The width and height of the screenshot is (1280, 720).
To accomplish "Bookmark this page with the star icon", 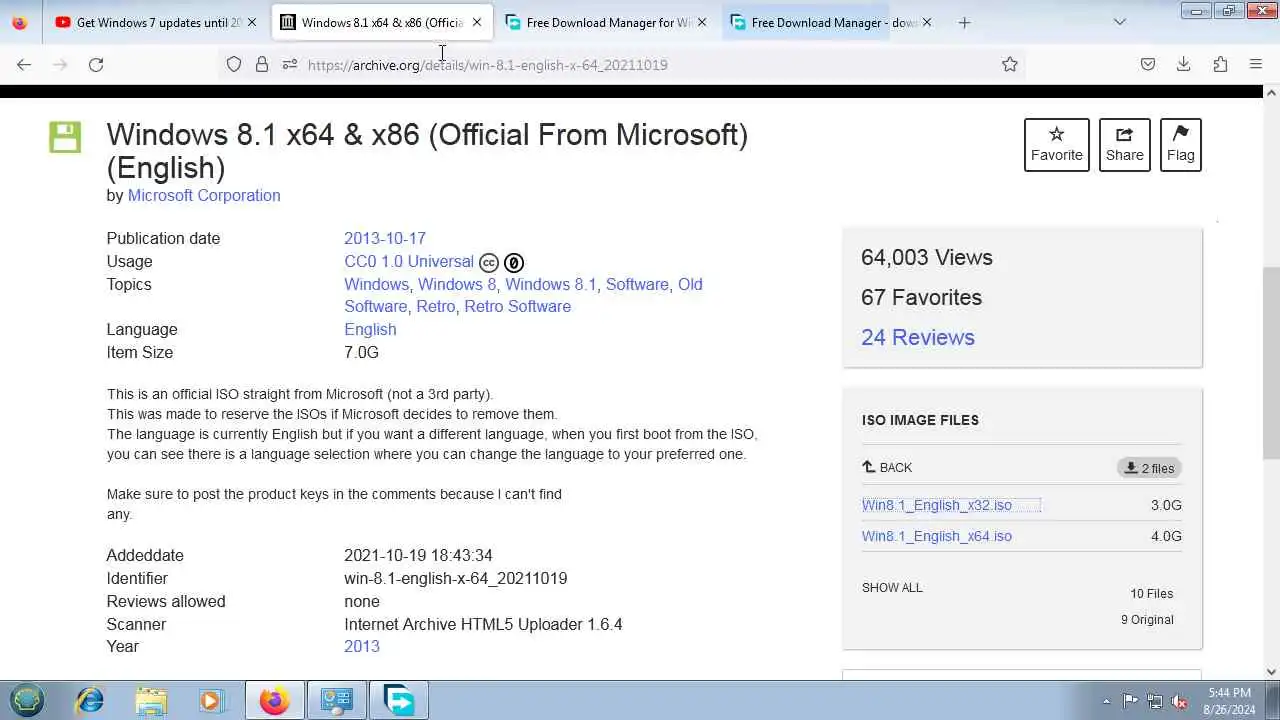I will (x=1010, y=64).
